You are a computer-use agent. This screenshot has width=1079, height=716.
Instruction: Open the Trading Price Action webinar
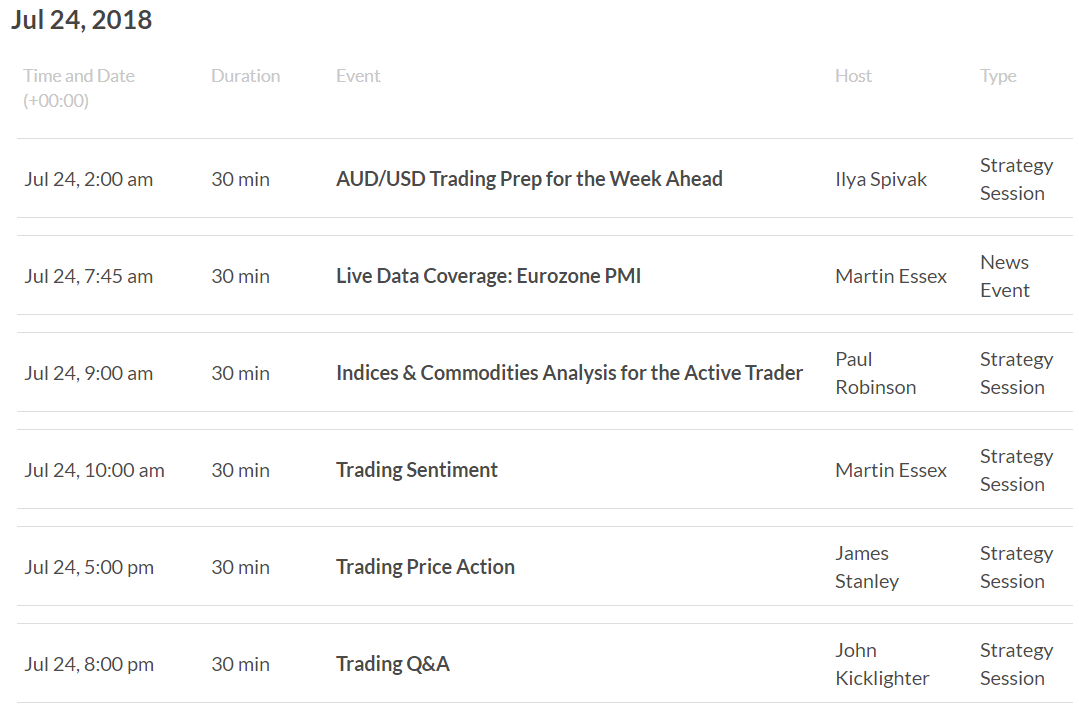425,567
